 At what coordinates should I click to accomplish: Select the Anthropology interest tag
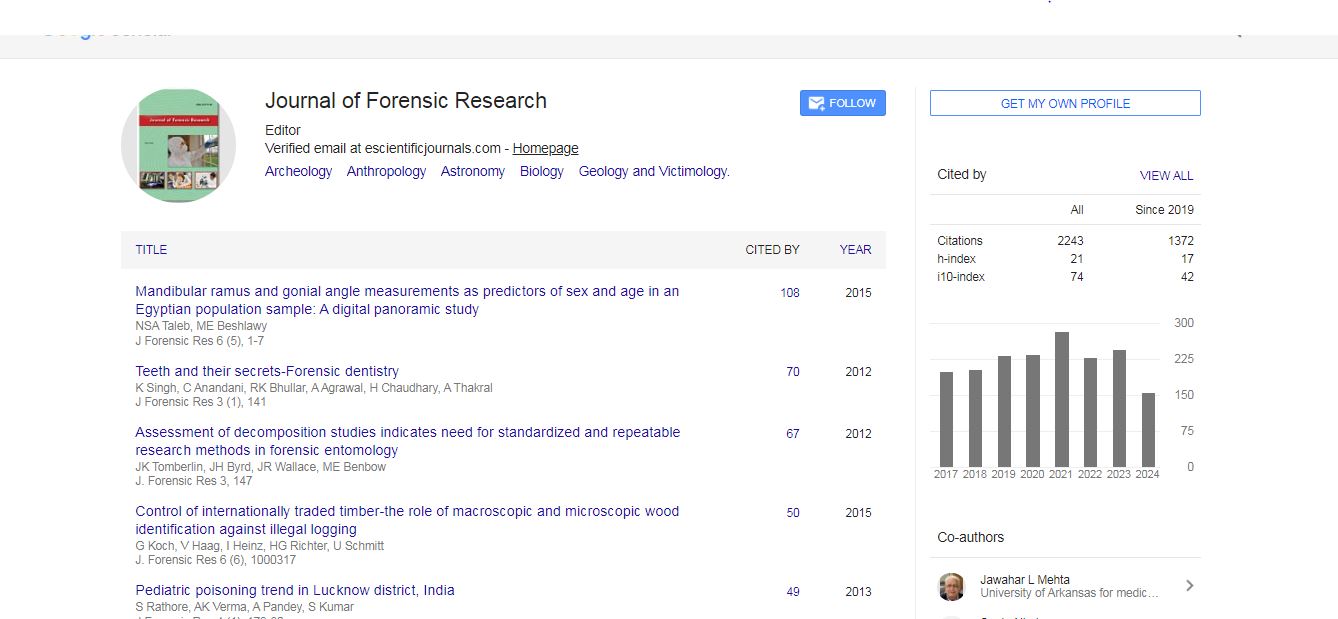pyautogui.click(x=386, y=171)
